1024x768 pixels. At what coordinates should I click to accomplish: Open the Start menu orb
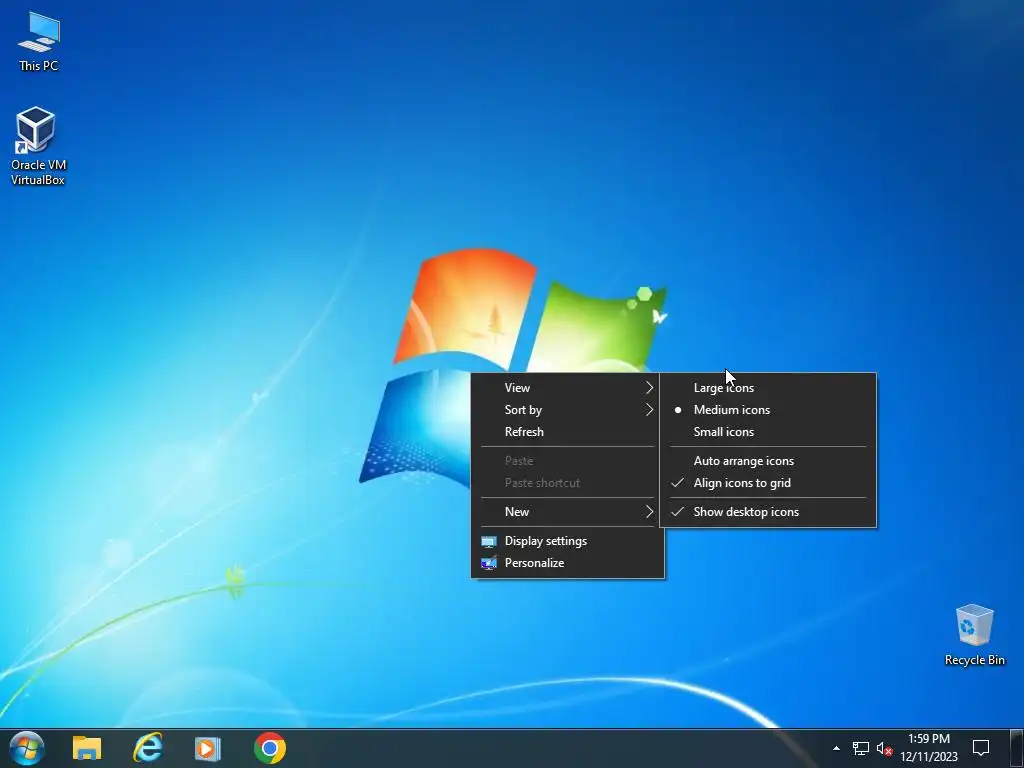(27, 748)
